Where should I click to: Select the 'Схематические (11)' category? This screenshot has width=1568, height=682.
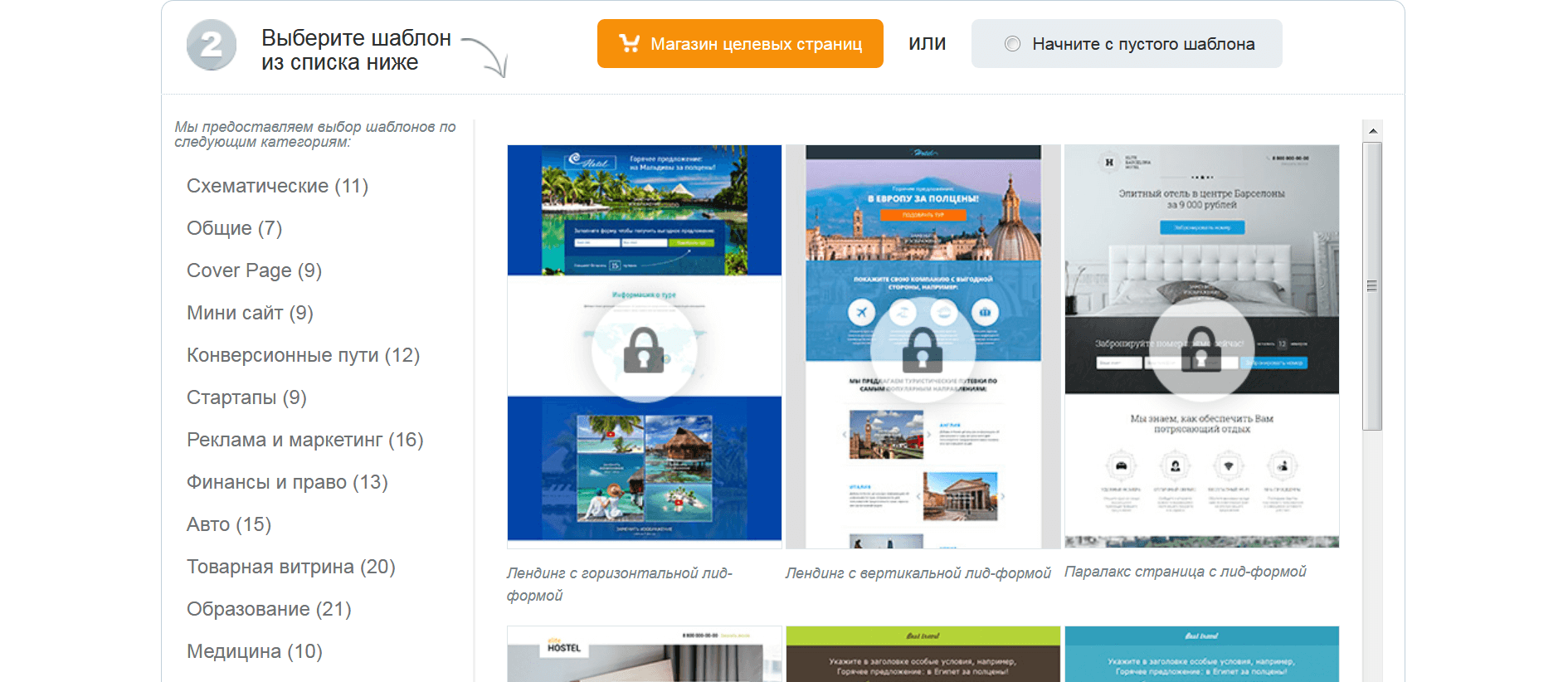pyautogui.click(x=277, y=186)
